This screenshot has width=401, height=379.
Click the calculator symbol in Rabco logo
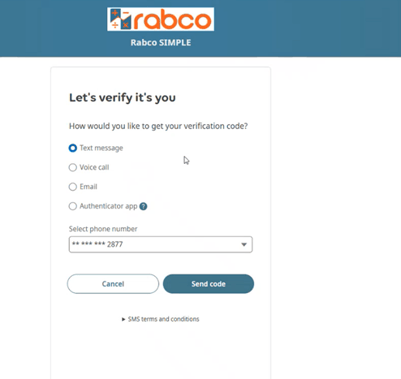pyautogui.click(x=120, y=19)
